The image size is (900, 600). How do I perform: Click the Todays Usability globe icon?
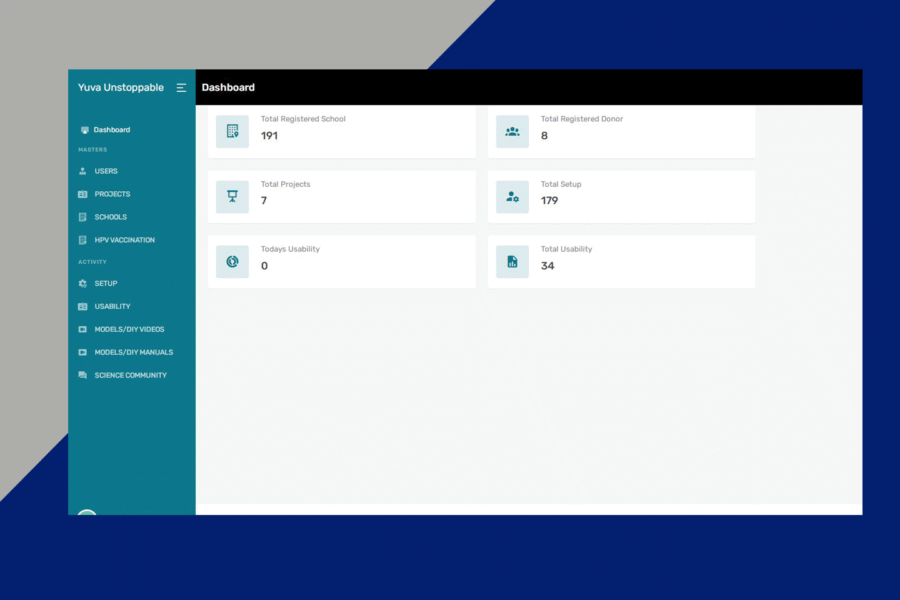(x=232, y=262)
